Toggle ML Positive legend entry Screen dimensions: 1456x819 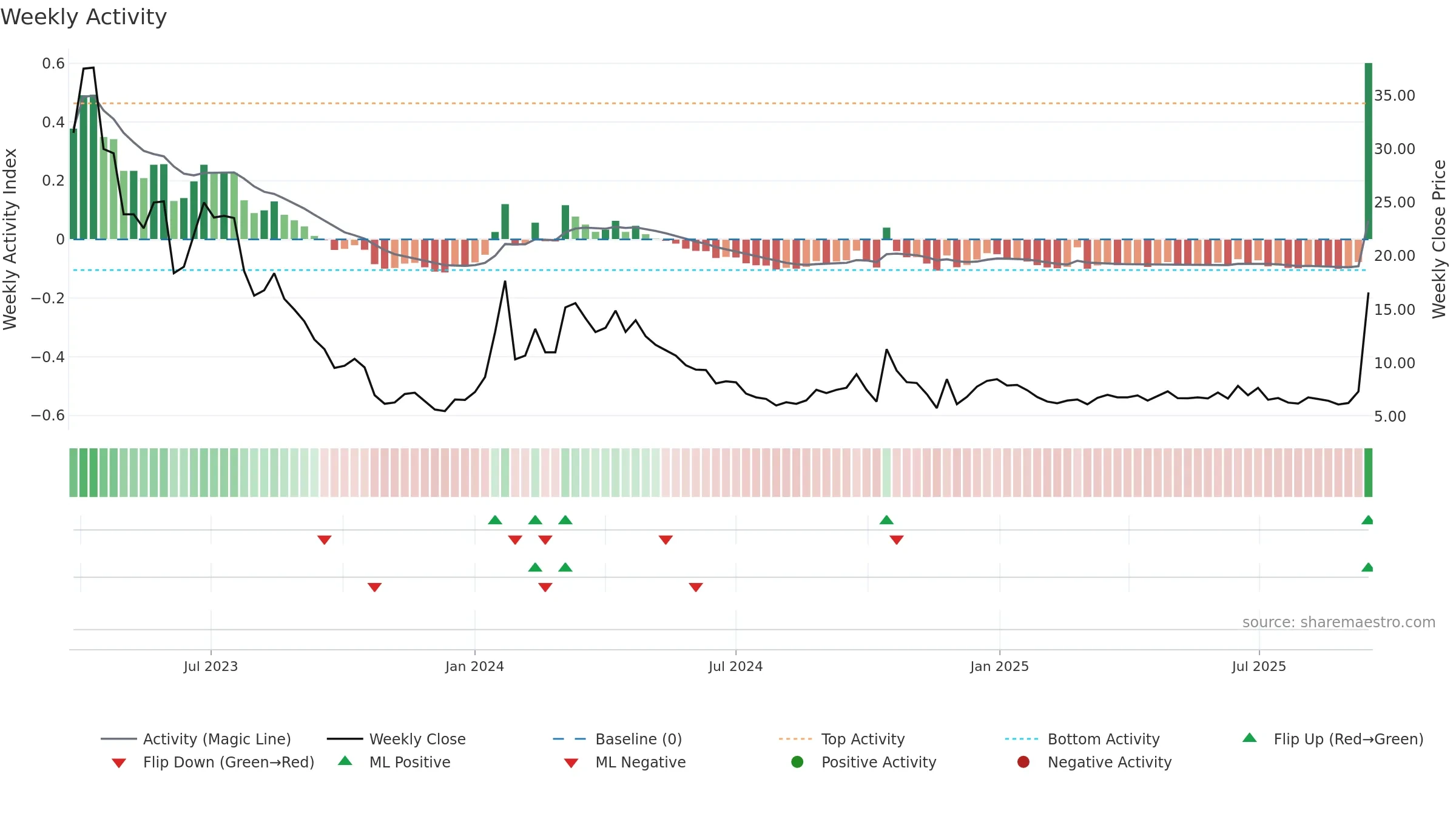(x=394, y=762)
